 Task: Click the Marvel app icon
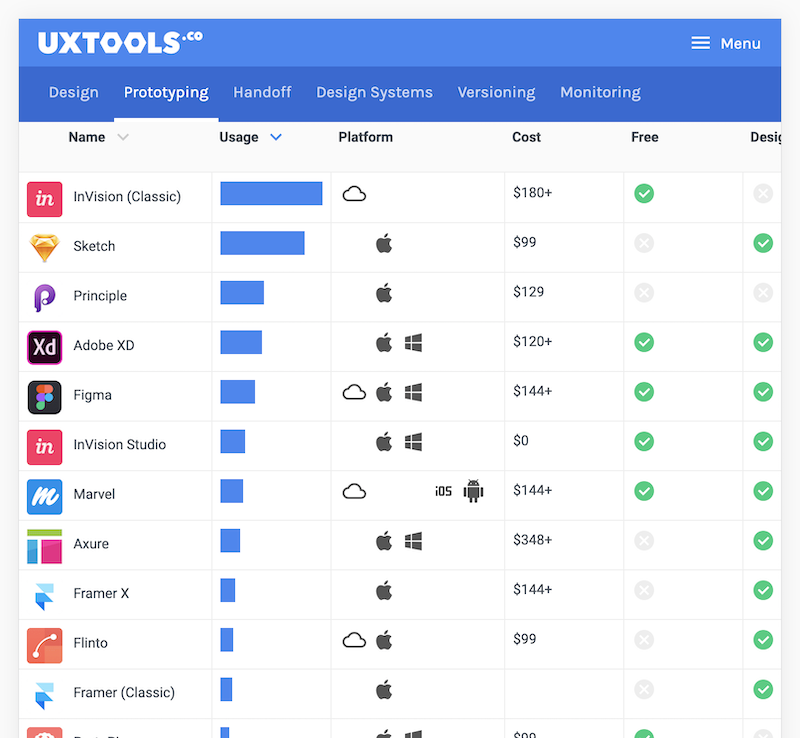click(x=44, y=497)
